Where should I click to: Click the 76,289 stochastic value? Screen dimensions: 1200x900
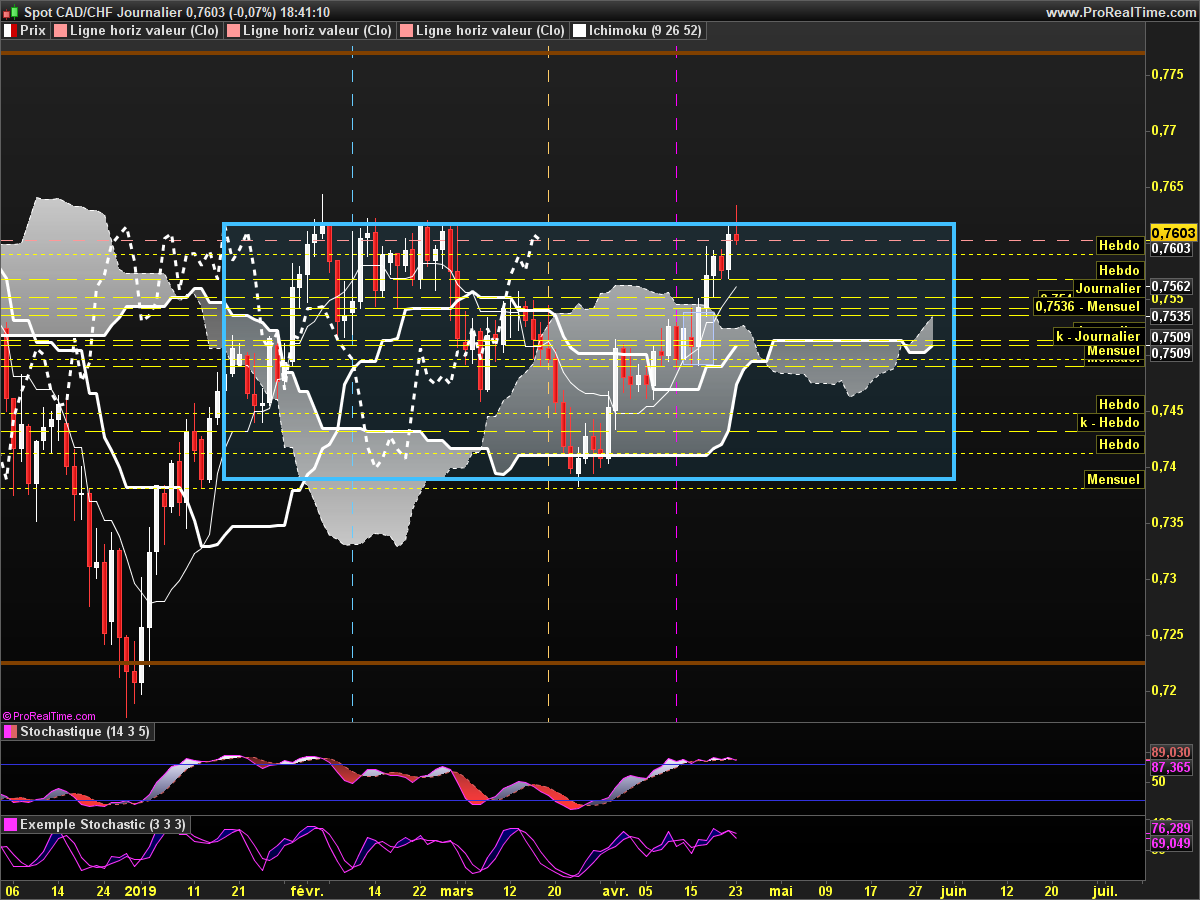tap(1170, 829)
